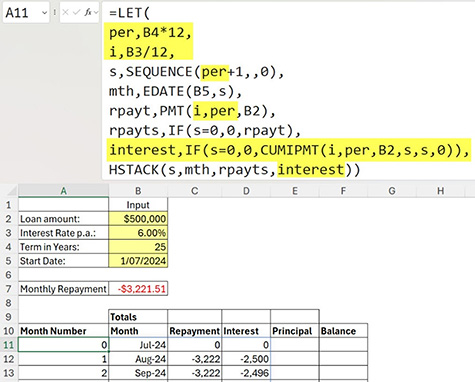Select the Sep-24 month cell

click(x=138, y=373)
